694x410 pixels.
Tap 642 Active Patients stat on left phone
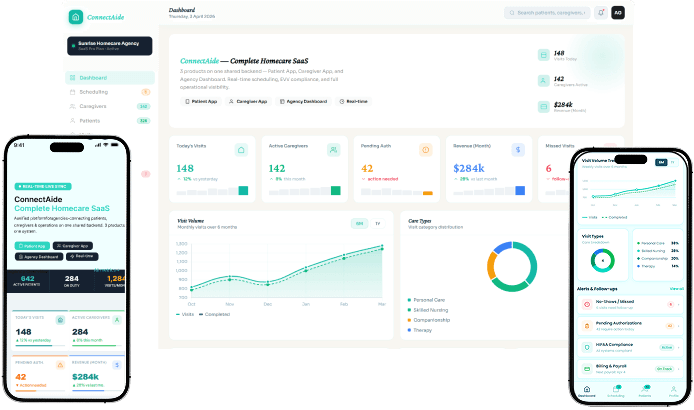click(x=27, y=281)
